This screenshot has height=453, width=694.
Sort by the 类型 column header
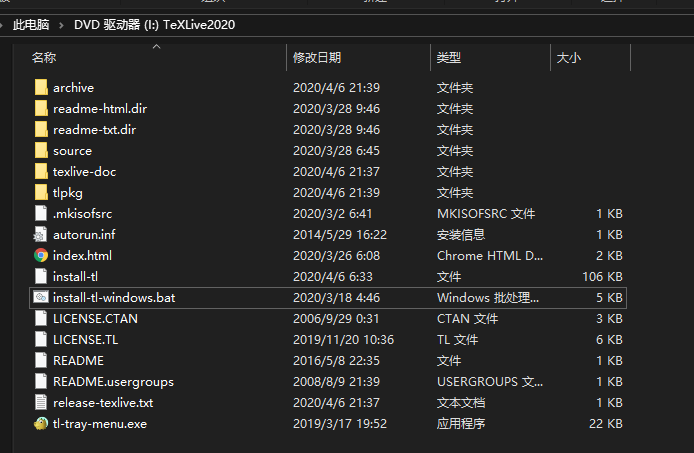[x=449, y=58]
